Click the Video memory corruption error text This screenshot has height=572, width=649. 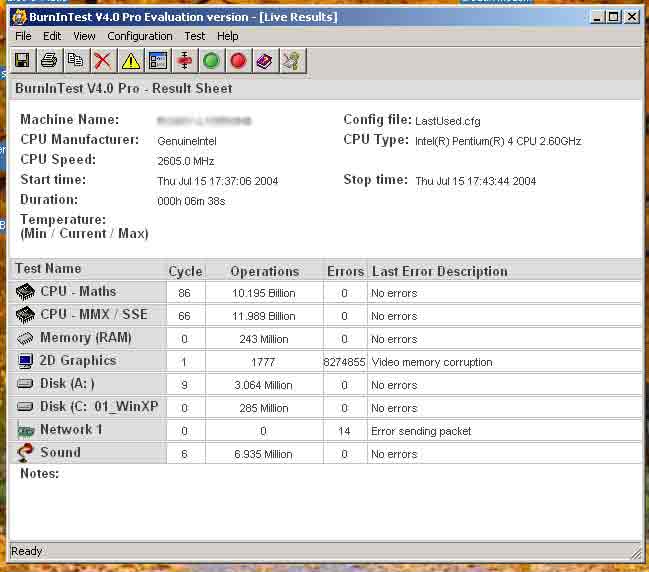[x=432, y=362]
